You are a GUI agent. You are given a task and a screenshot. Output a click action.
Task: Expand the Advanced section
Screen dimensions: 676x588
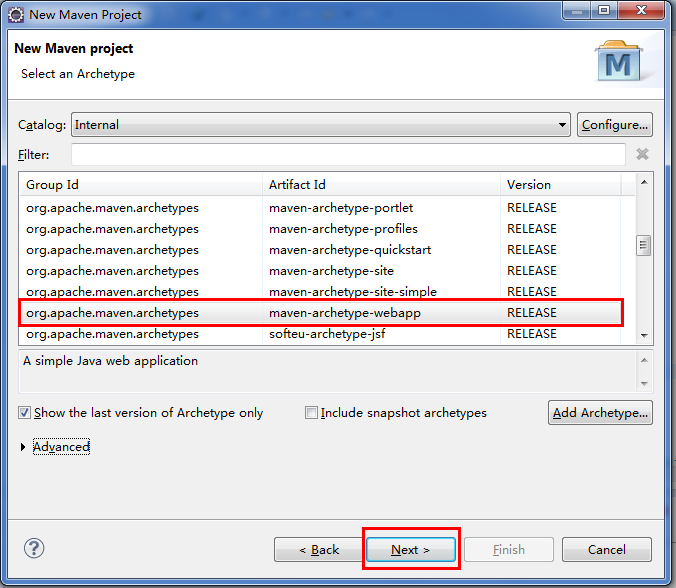point(23,447)
